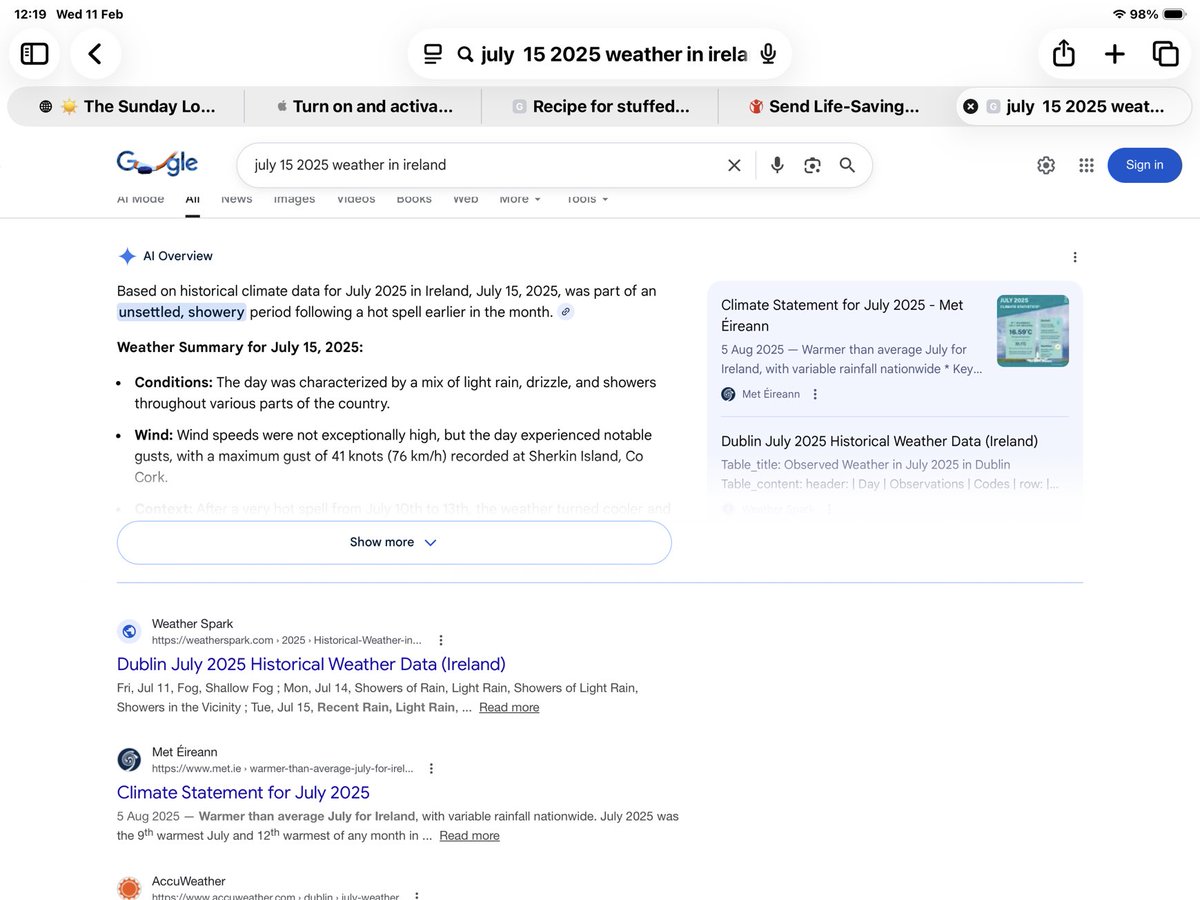Click 'Weather Summary for July 15, 2025:' heading
Viewport: 1200px width, 900px height.
[240, 347]
